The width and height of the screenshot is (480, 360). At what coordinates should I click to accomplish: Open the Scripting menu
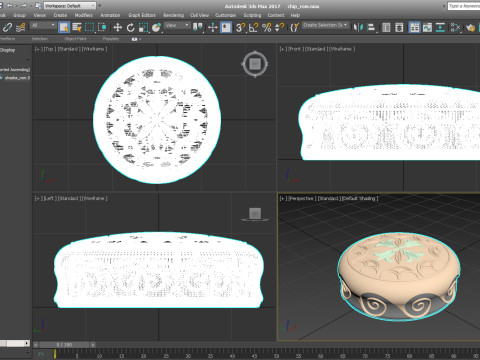coord(252,15)
